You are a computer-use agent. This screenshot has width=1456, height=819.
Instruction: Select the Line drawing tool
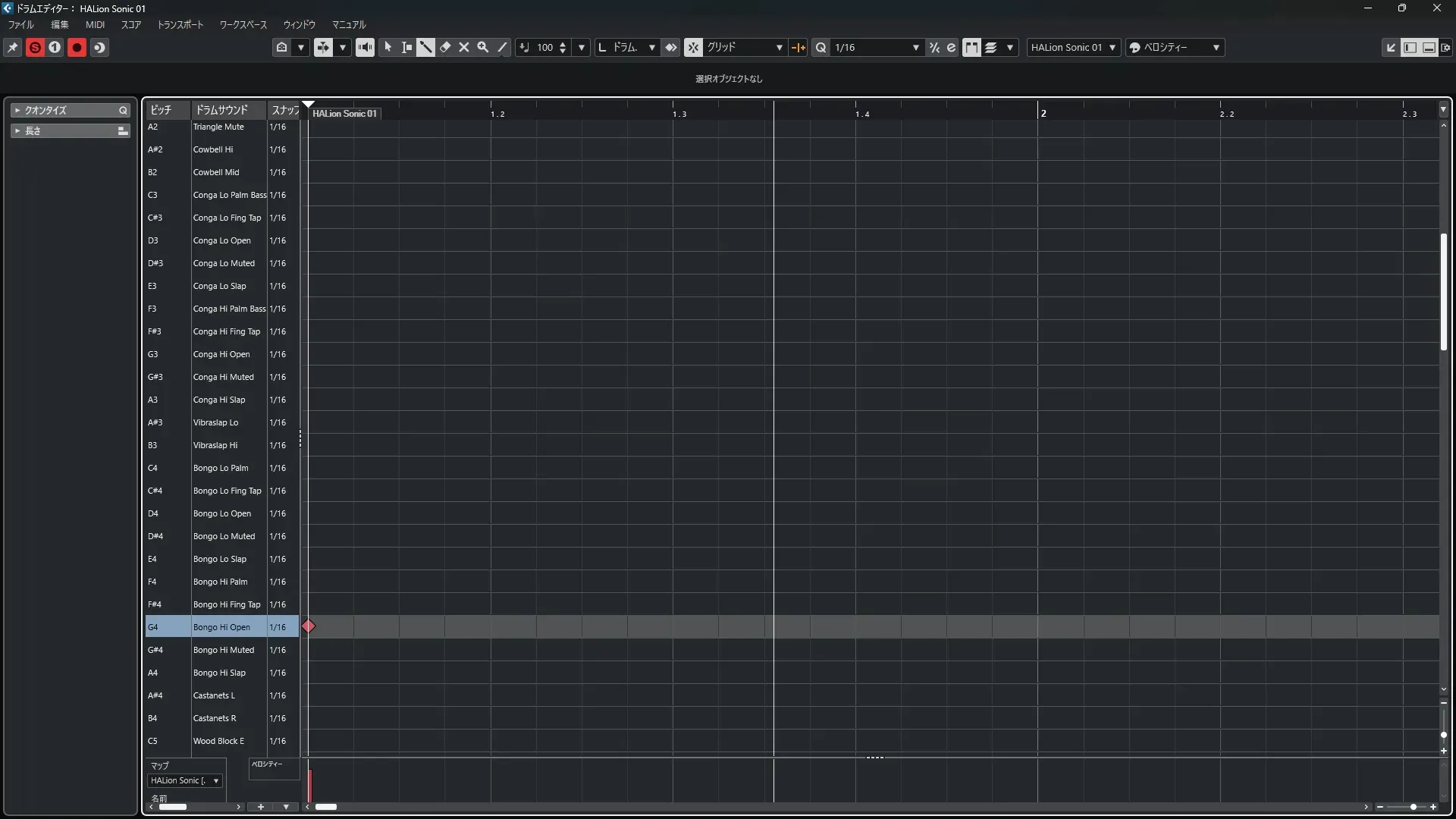pyautogui.click(x=502, y=47)
